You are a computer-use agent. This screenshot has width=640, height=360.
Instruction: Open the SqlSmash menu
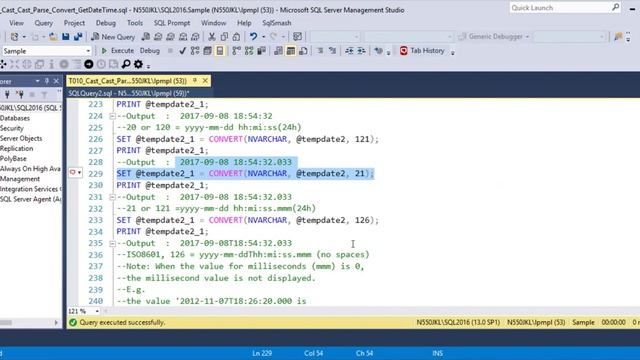tap(277, 23)
